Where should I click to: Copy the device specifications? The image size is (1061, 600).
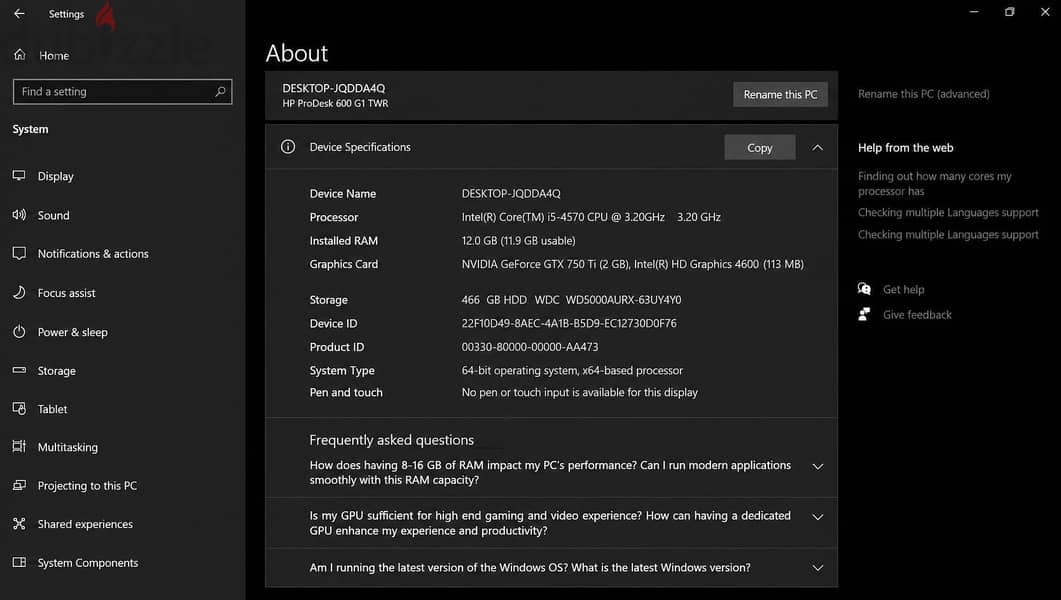click(x=759, y=147)
